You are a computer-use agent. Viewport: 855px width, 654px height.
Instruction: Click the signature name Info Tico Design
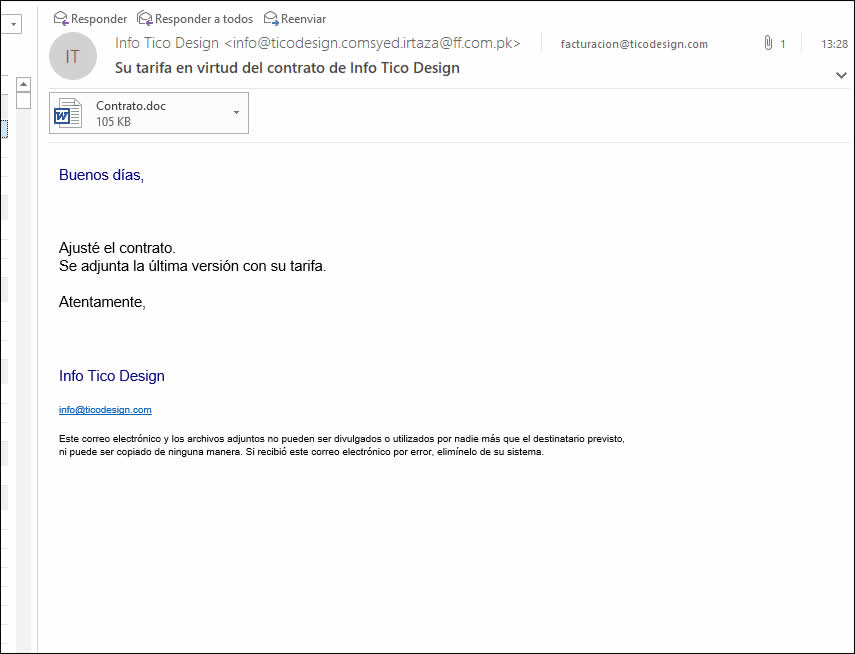click(x=112, y=376)
